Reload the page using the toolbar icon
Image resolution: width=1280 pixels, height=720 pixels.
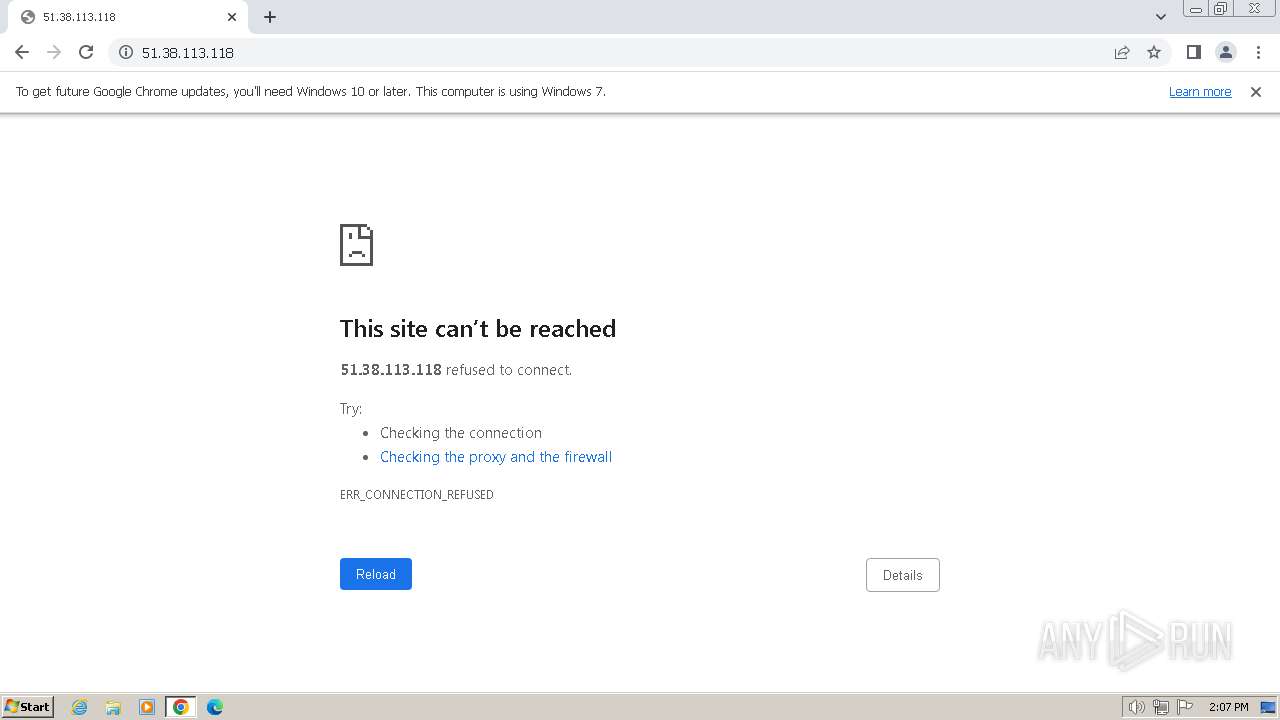[86, 52]
